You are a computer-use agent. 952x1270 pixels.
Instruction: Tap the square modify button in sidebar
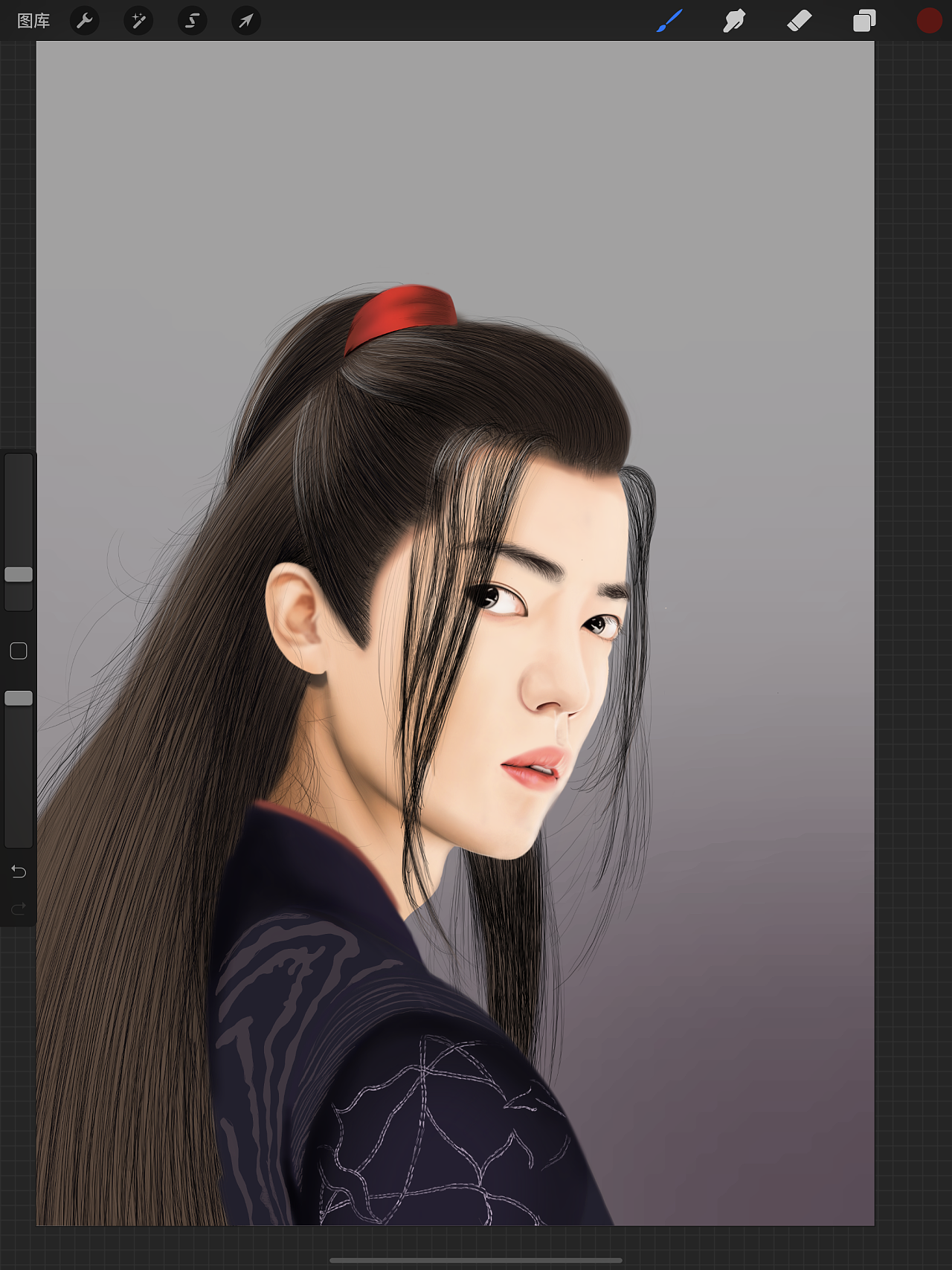coord(19,651)
